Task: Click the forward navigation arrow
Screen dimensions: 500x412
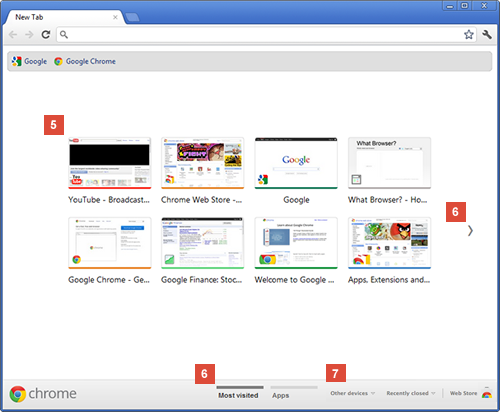Action: [29, 34]
